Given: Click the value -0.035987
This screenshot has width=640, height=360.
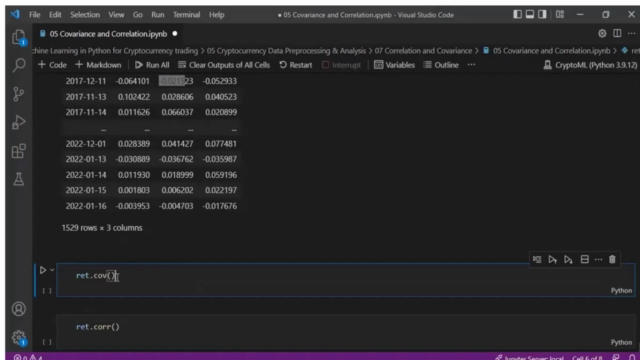Looking at the screenshot, I should (220, 159).
